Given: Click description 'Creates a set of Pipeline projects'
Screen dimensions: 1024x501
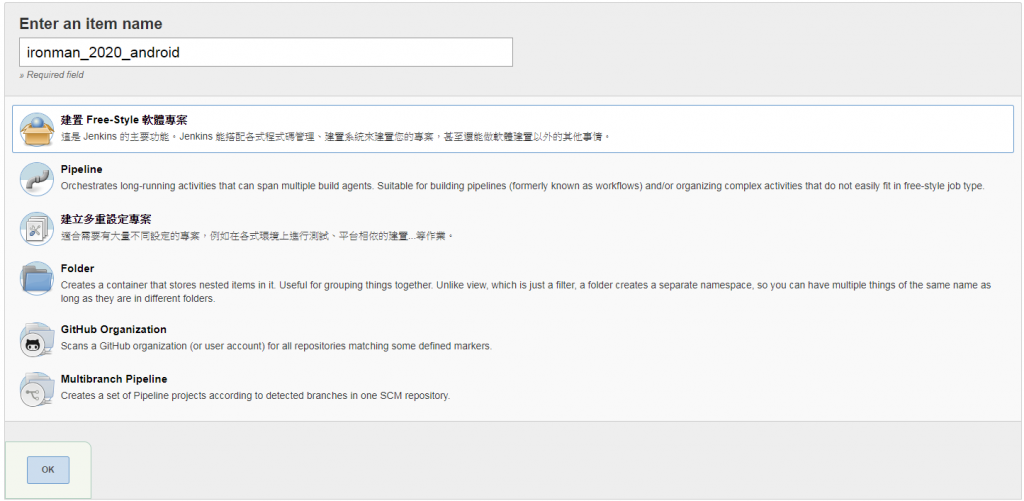Looking at the screenshot, I should [255, 396].
